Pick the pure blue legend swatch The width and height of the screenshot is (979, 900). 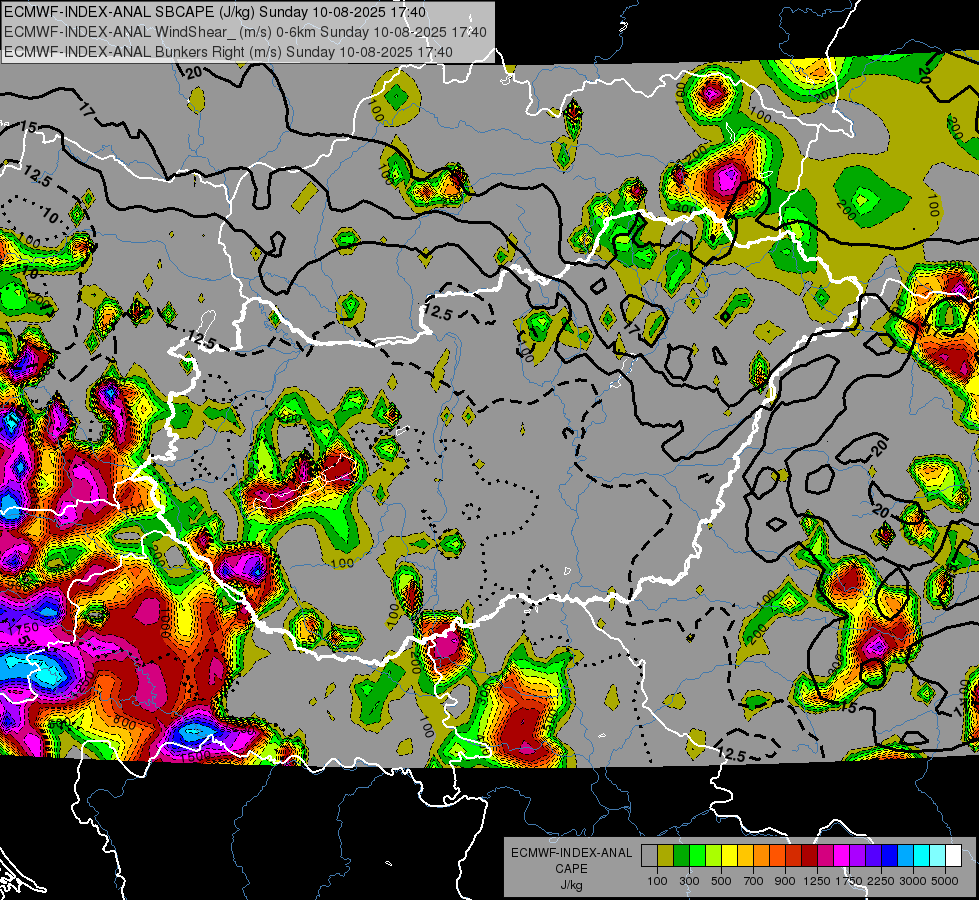[x=890, y=855]
